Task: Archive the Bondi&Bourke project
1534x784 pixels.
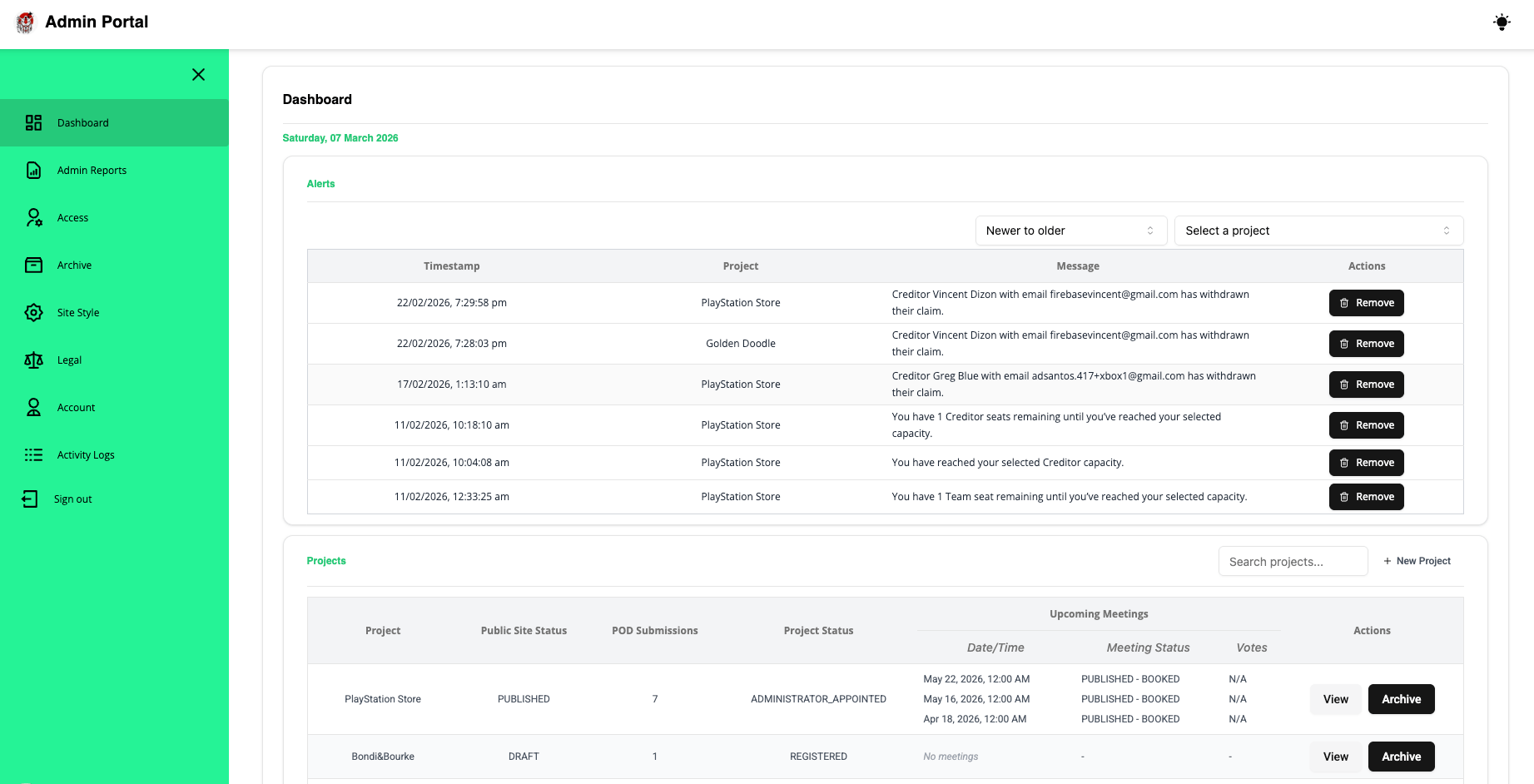Action: click(x=1401, y=757)
